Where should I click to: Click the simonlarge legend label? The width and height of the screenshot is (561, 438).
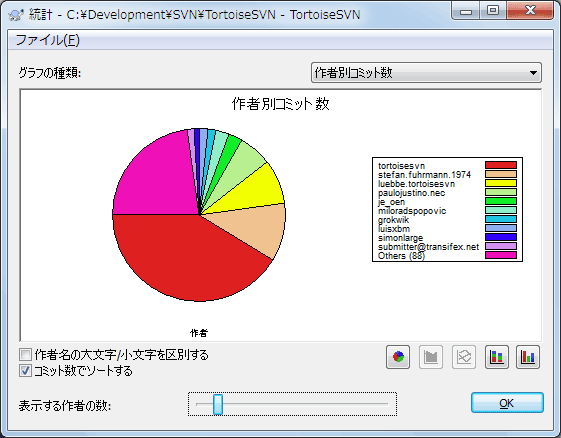(400, 238)
